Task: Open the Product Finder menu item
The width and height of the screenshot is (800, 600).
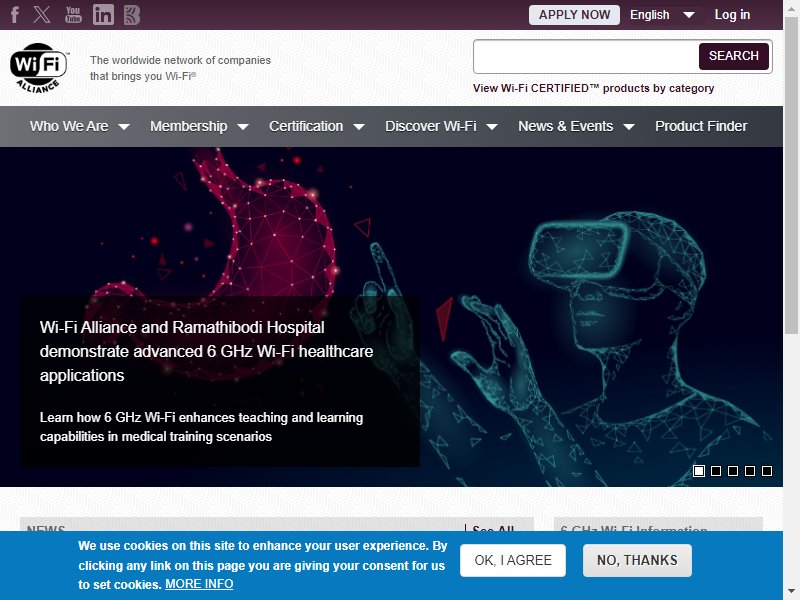Action: (701, 126)
